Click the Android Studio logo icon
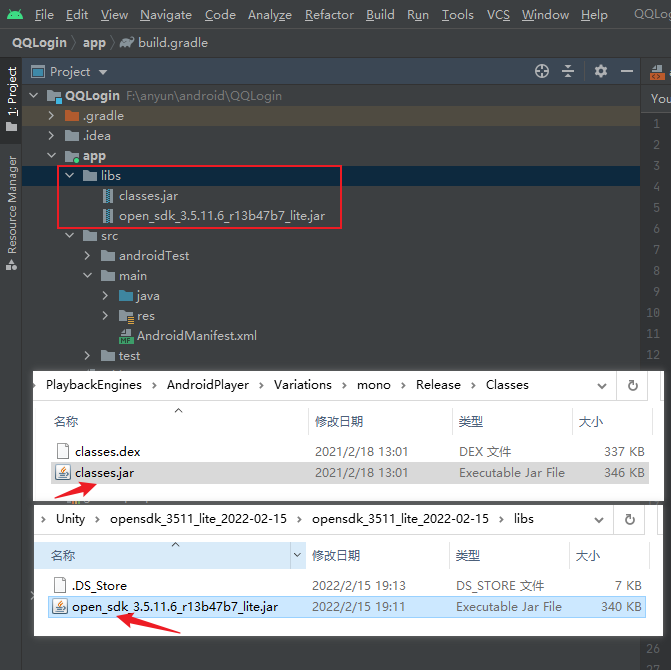 15,15
